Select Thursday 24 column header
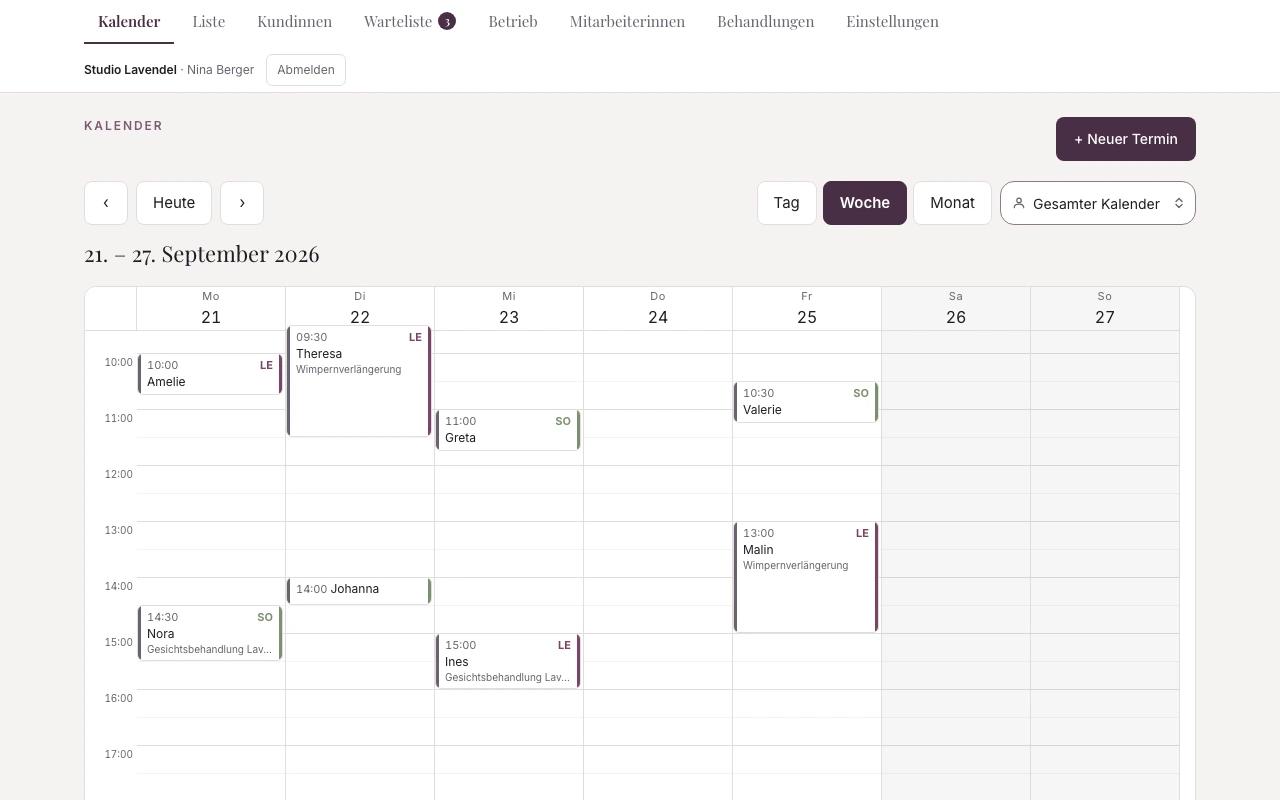 (658, 309)
